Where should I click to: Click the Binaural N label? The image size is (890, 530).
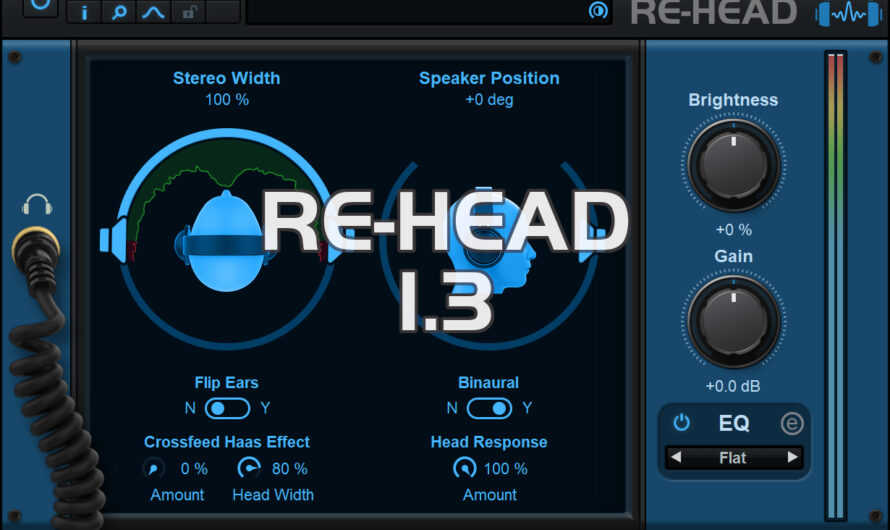[452, 408]
